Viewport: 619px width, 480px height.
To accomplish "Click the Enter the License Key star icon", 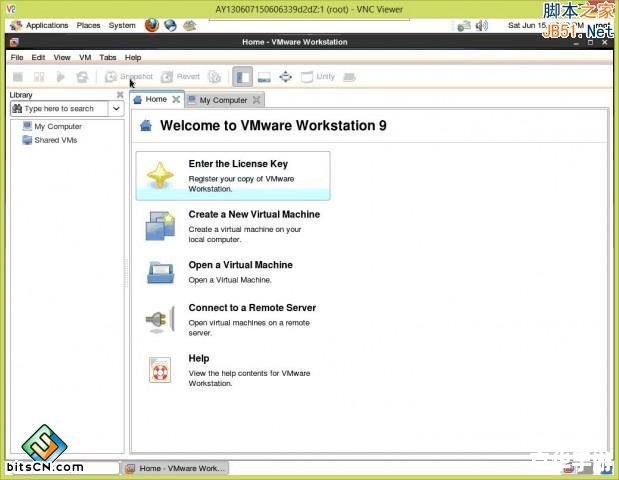I will click(160, 176).
